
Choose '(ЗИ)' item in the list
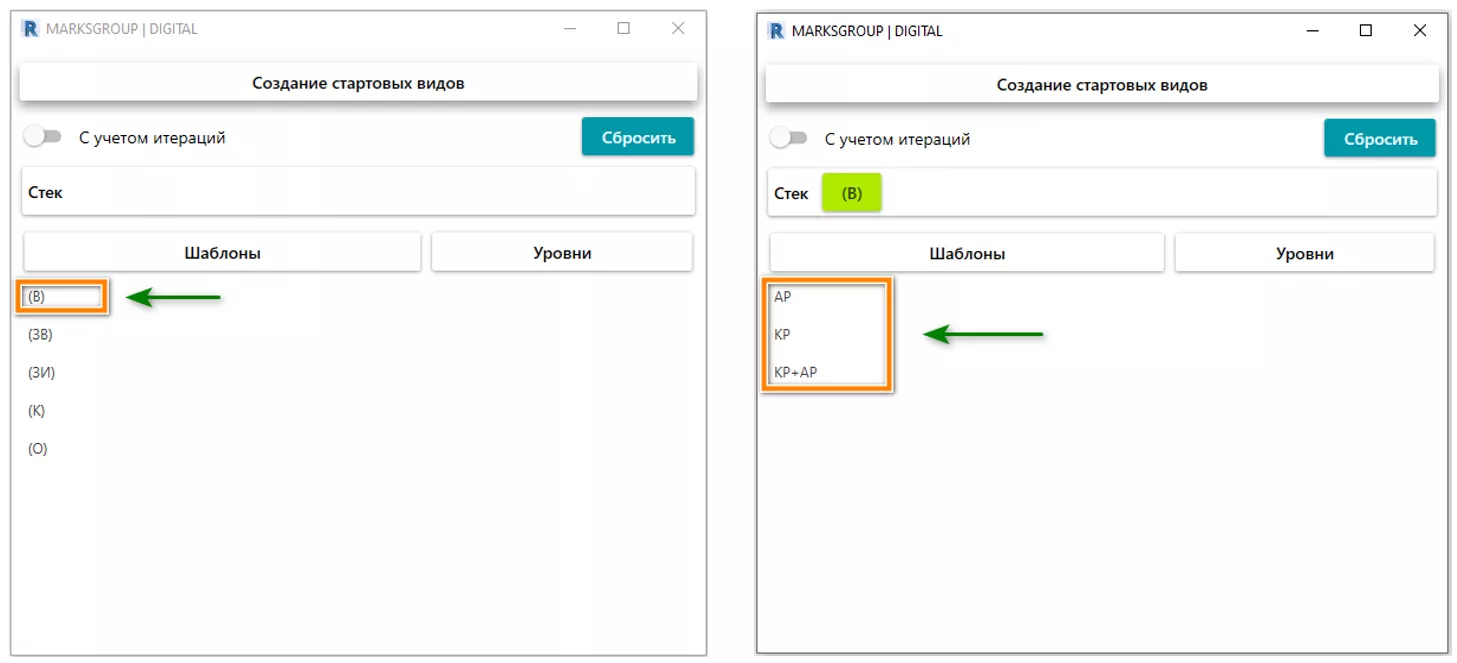[41, 373]
